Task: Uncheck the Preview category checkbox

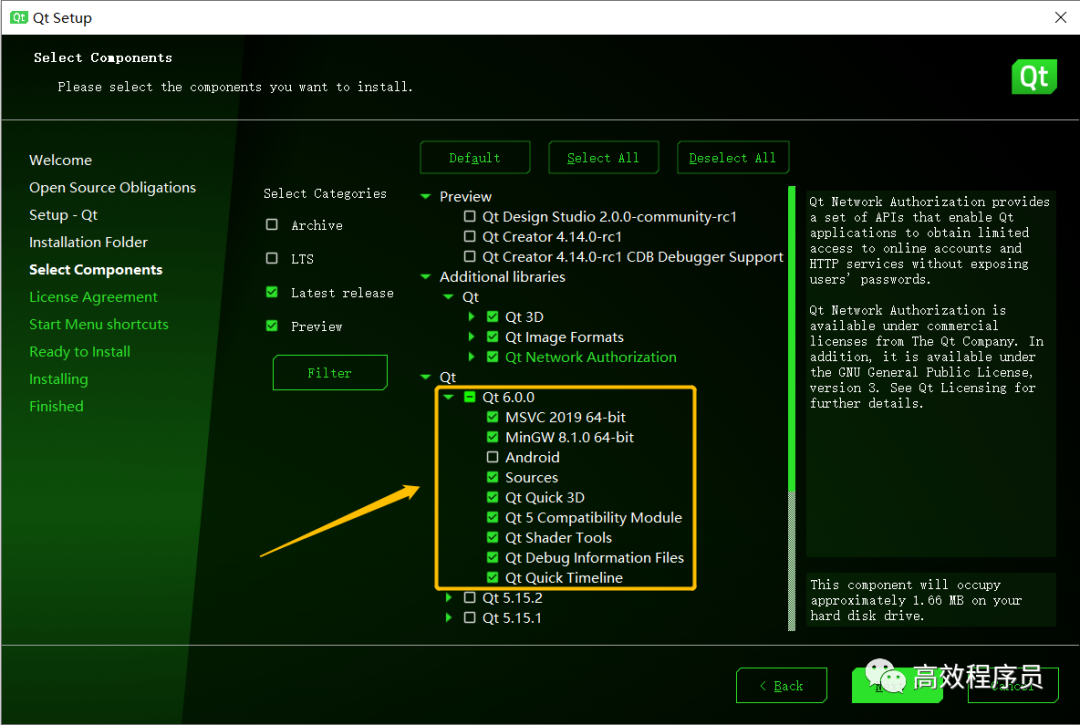Action: (272, 326)
